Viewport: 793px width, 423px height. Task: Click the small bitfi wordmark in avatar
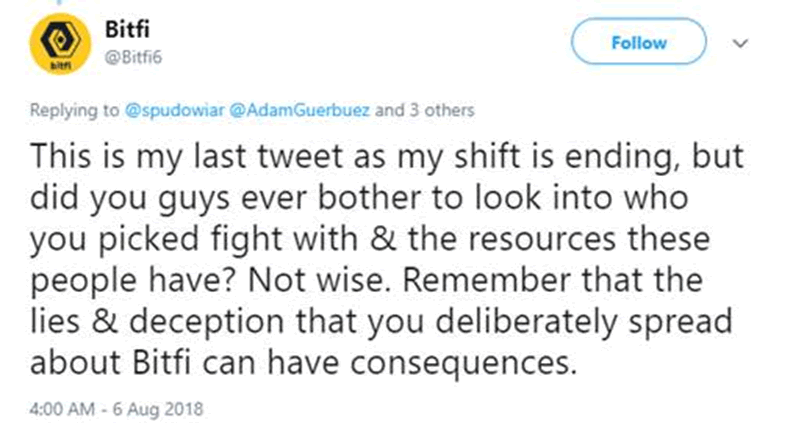[60, 66]
